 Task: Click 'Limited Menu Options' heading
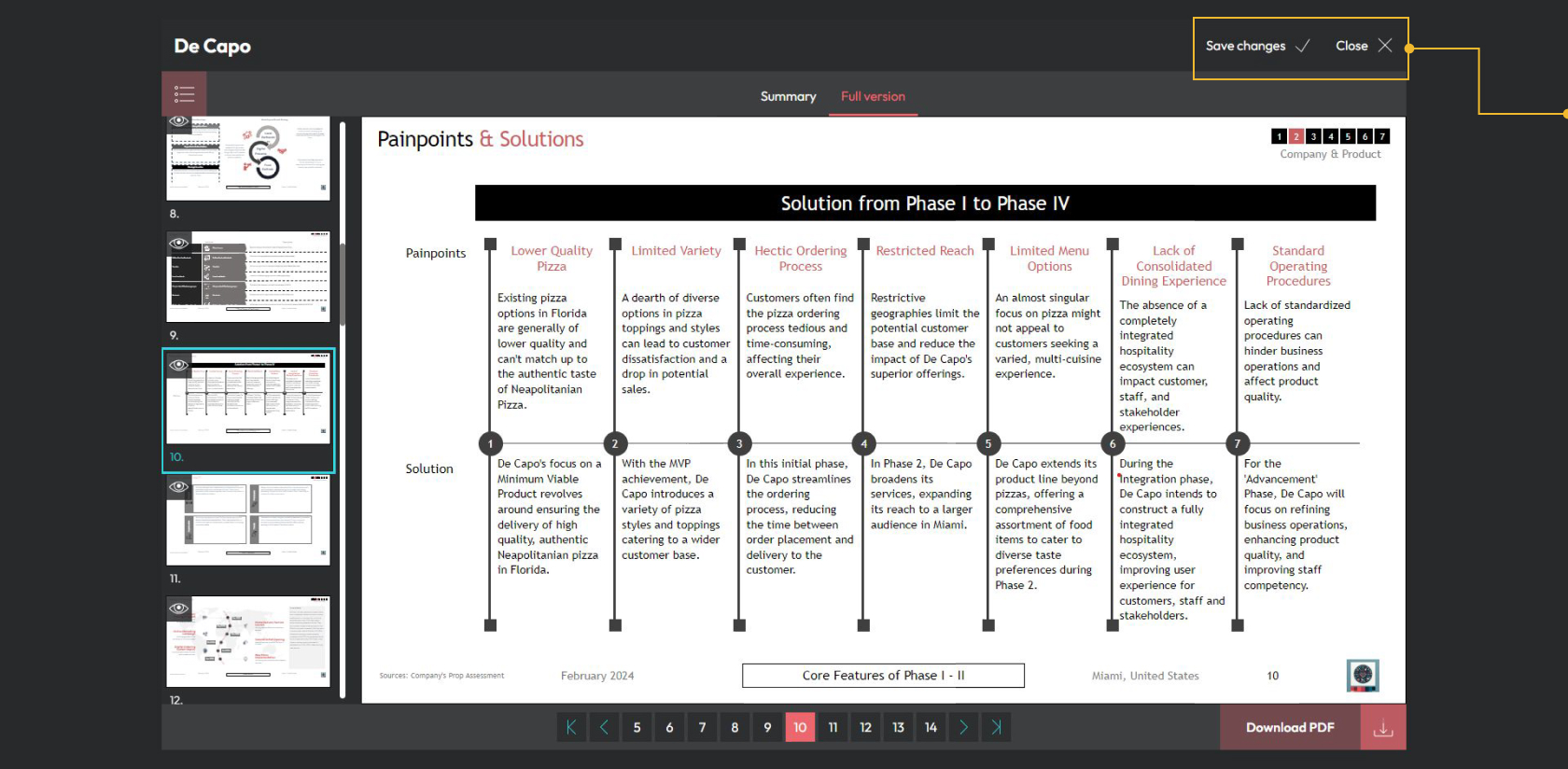[1049, 259]
